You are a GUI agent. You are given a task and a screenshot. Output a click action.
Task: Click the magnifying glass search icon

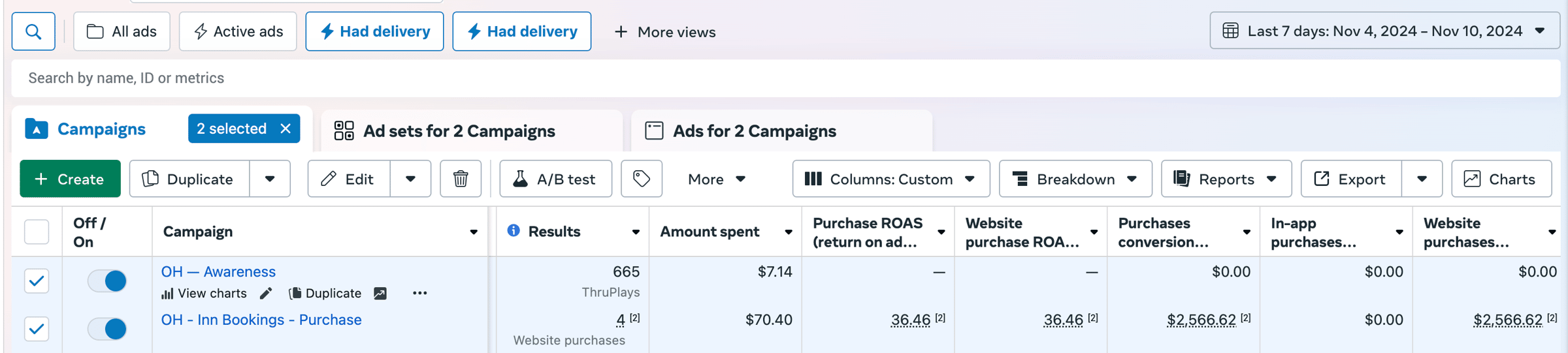click(33, 31)
